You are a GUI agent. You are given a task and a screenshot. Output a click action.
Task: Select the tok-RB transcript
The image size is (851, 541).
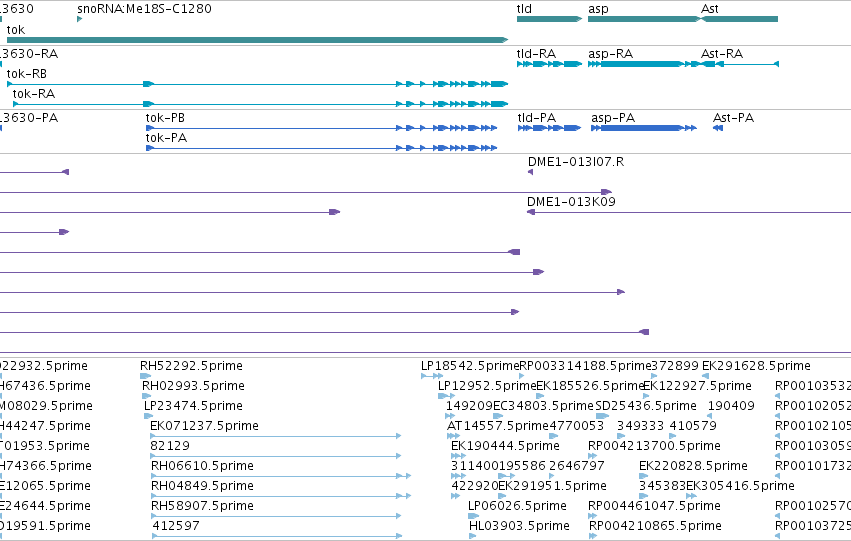tap(257, 84)
